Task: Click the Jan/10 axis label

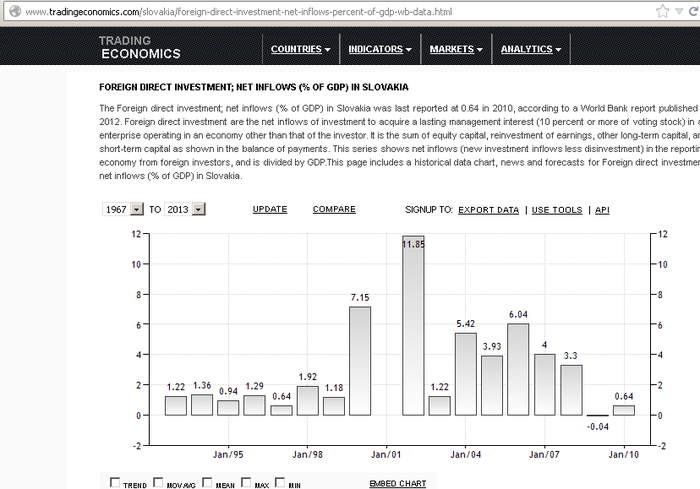Action: (x=624, y=455)
